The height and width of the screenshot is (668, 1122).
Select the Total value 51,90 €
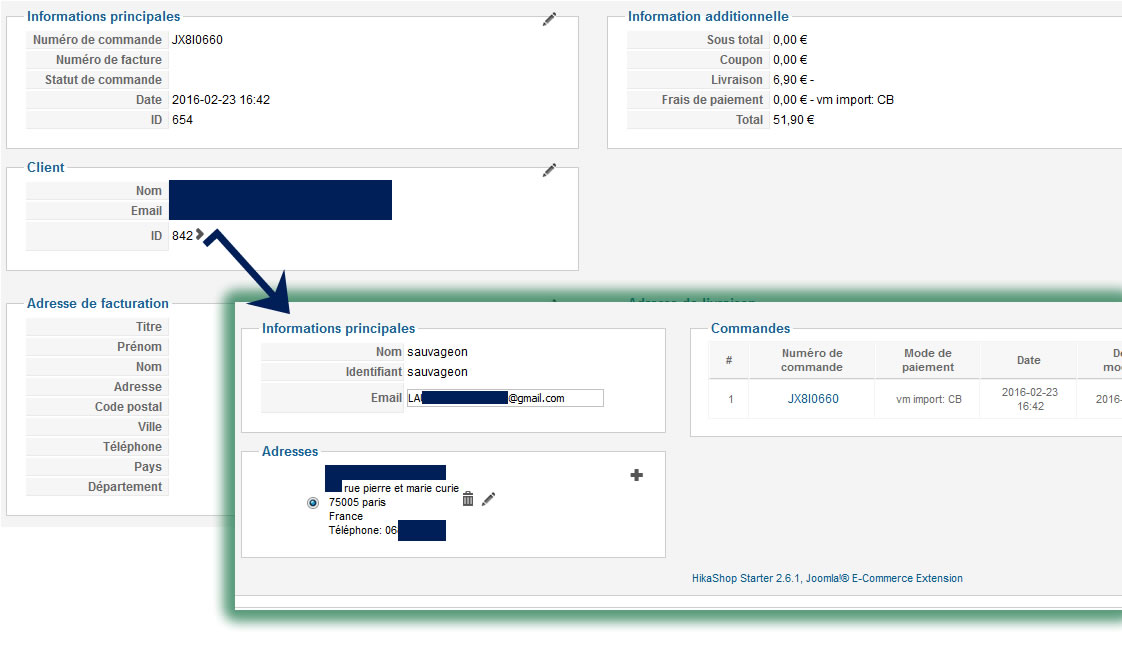(793, 119)
